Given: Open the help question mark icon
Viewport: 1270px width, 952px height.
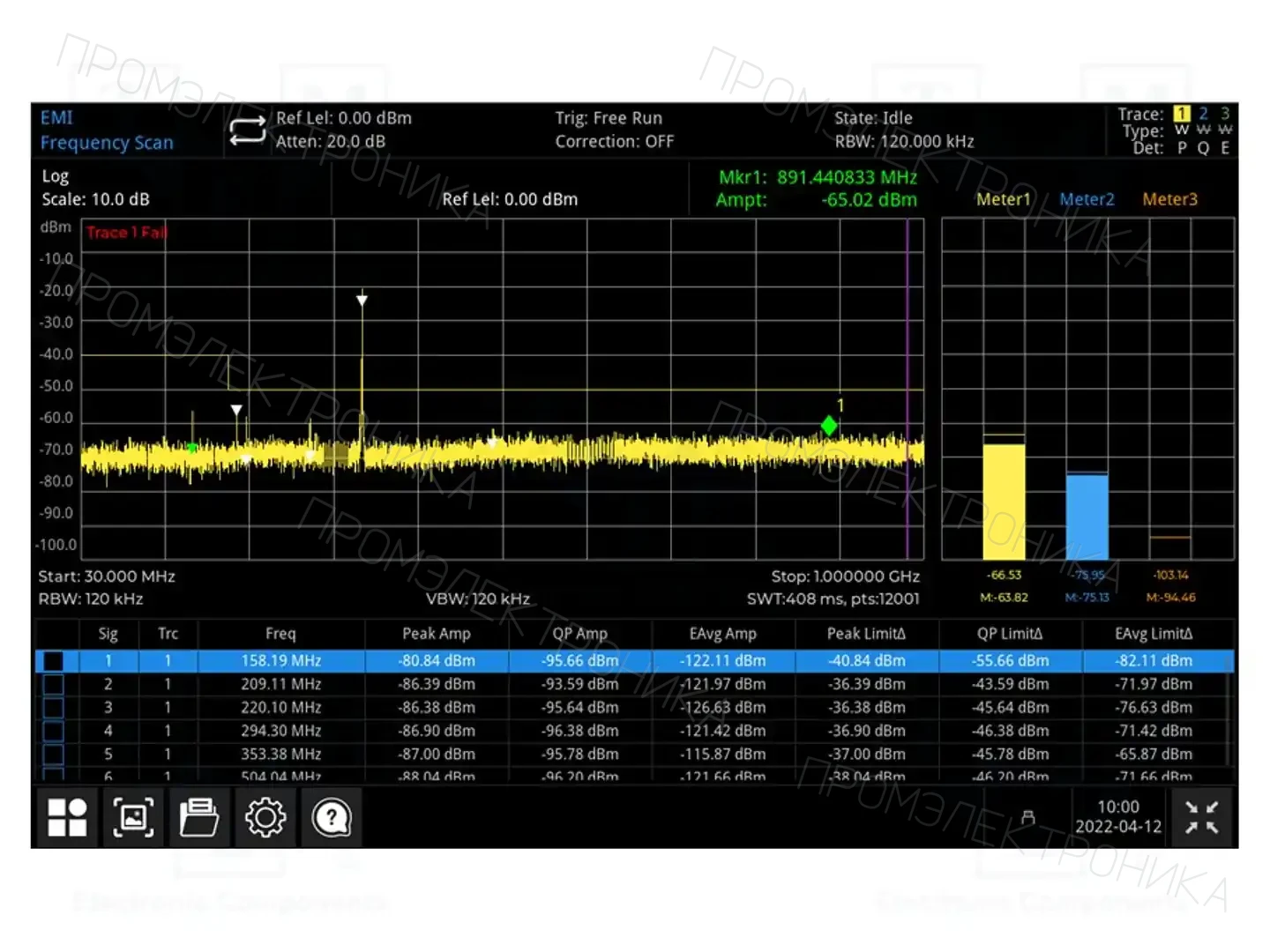Looking at the screenshot, I should [x=332, y=818].
